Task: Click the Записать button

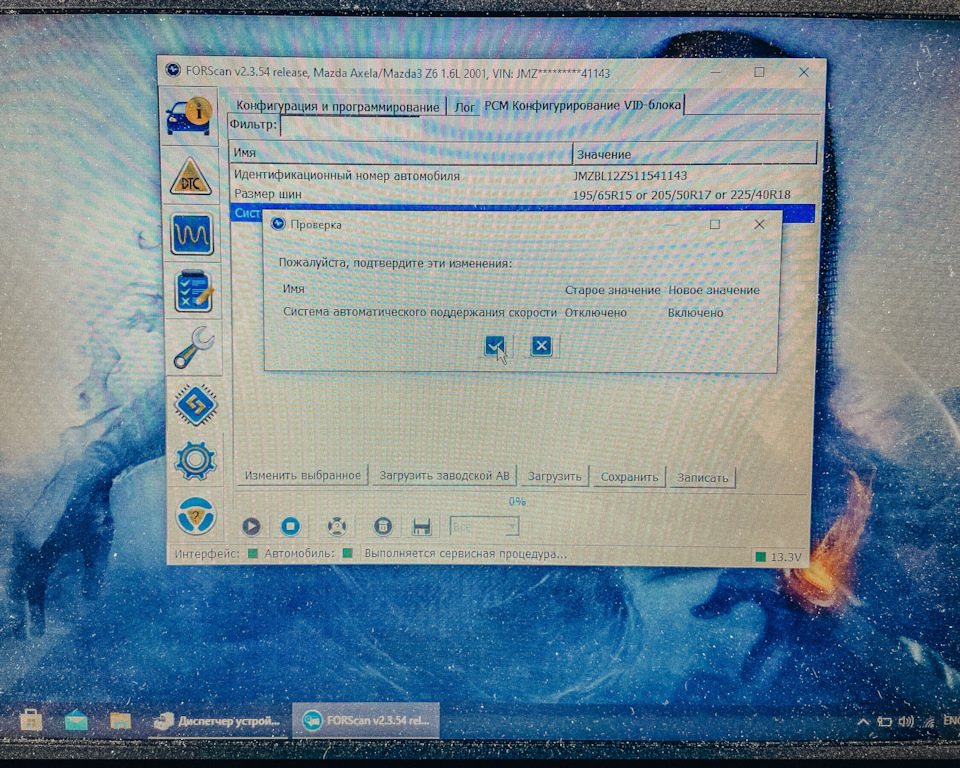Action: click(702, 477)
